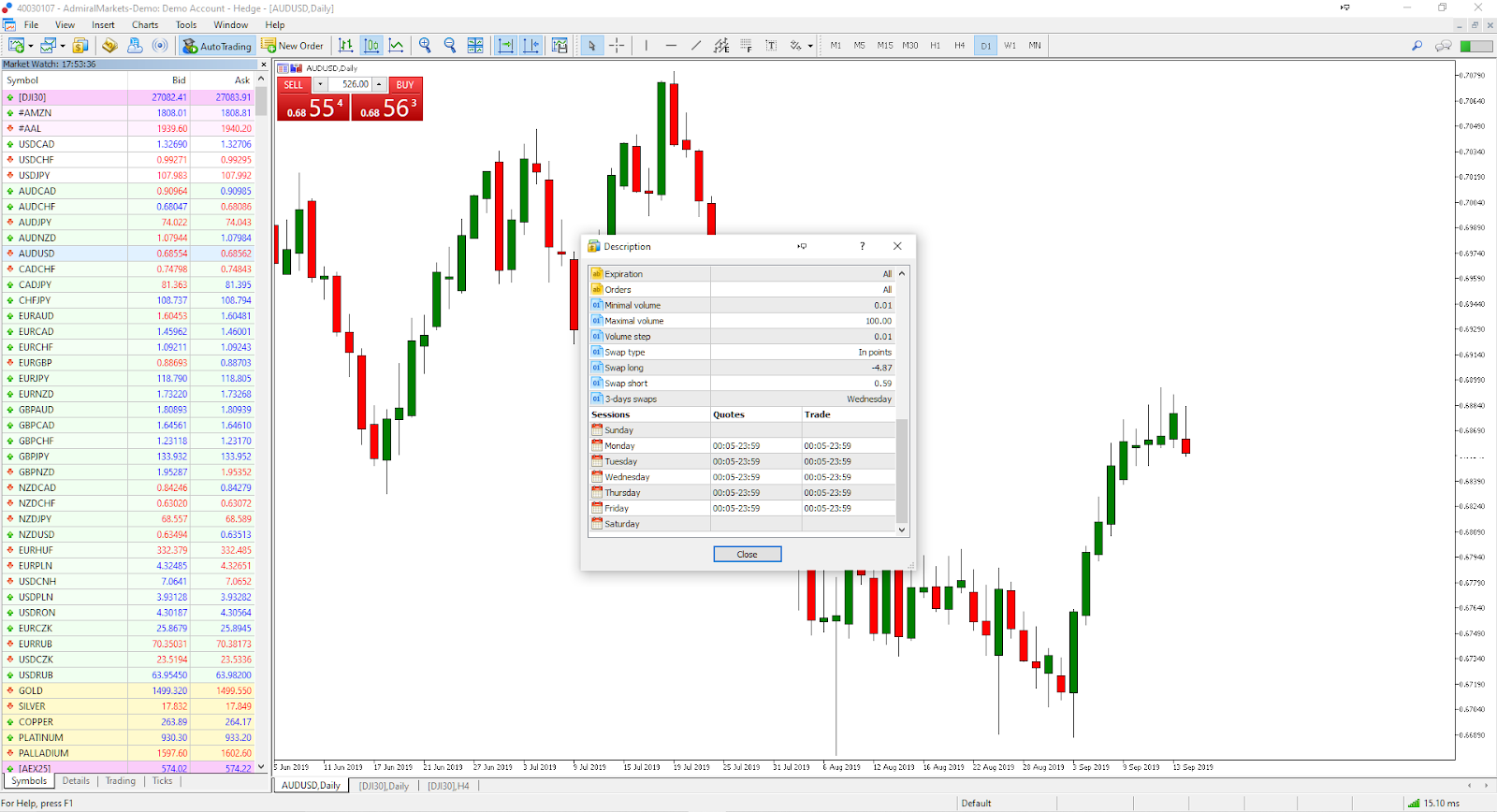Viewport: 1497px width, 812px height.
Task: Open the Navigator panel icon
Action: [135, 45]
